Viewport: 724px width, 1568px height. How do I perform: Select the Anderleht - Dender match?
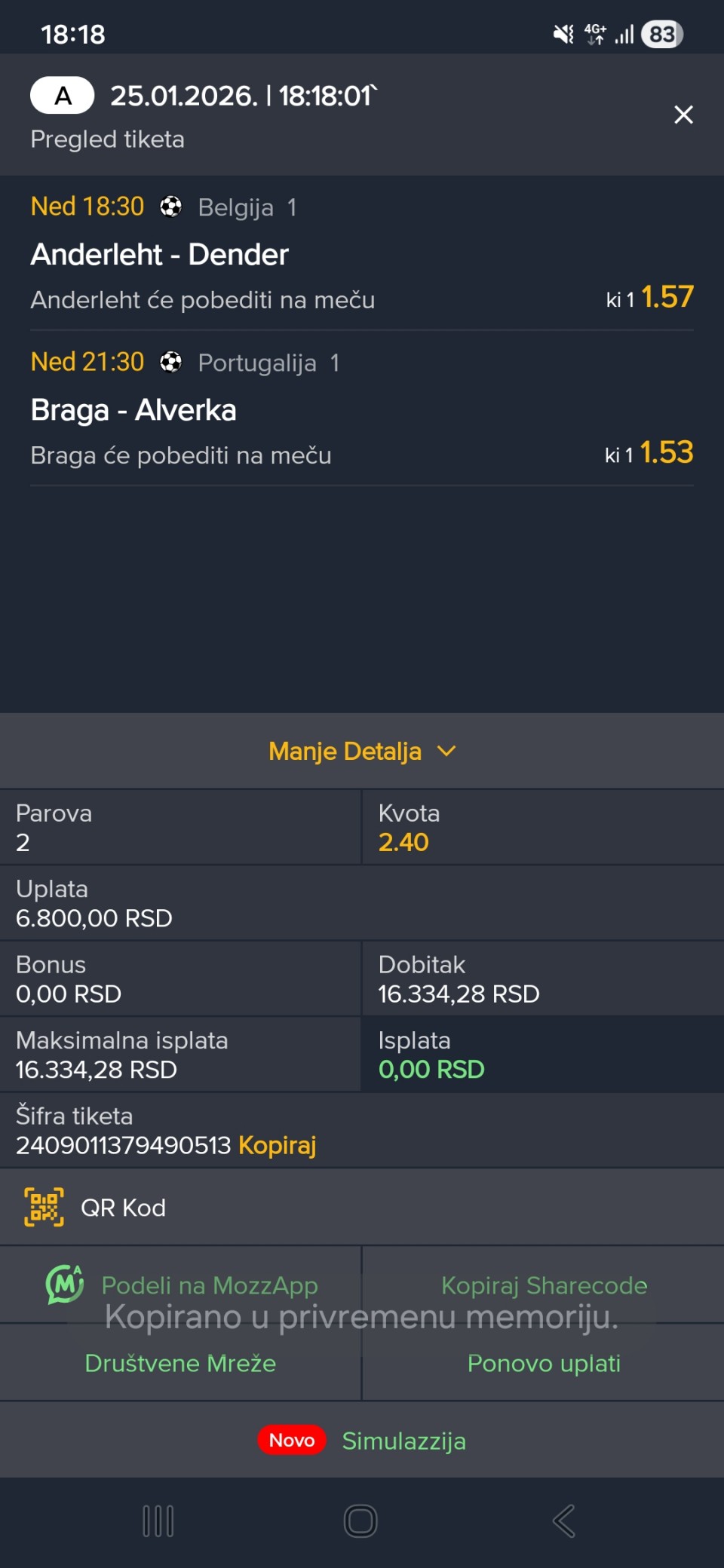(160, 255)
